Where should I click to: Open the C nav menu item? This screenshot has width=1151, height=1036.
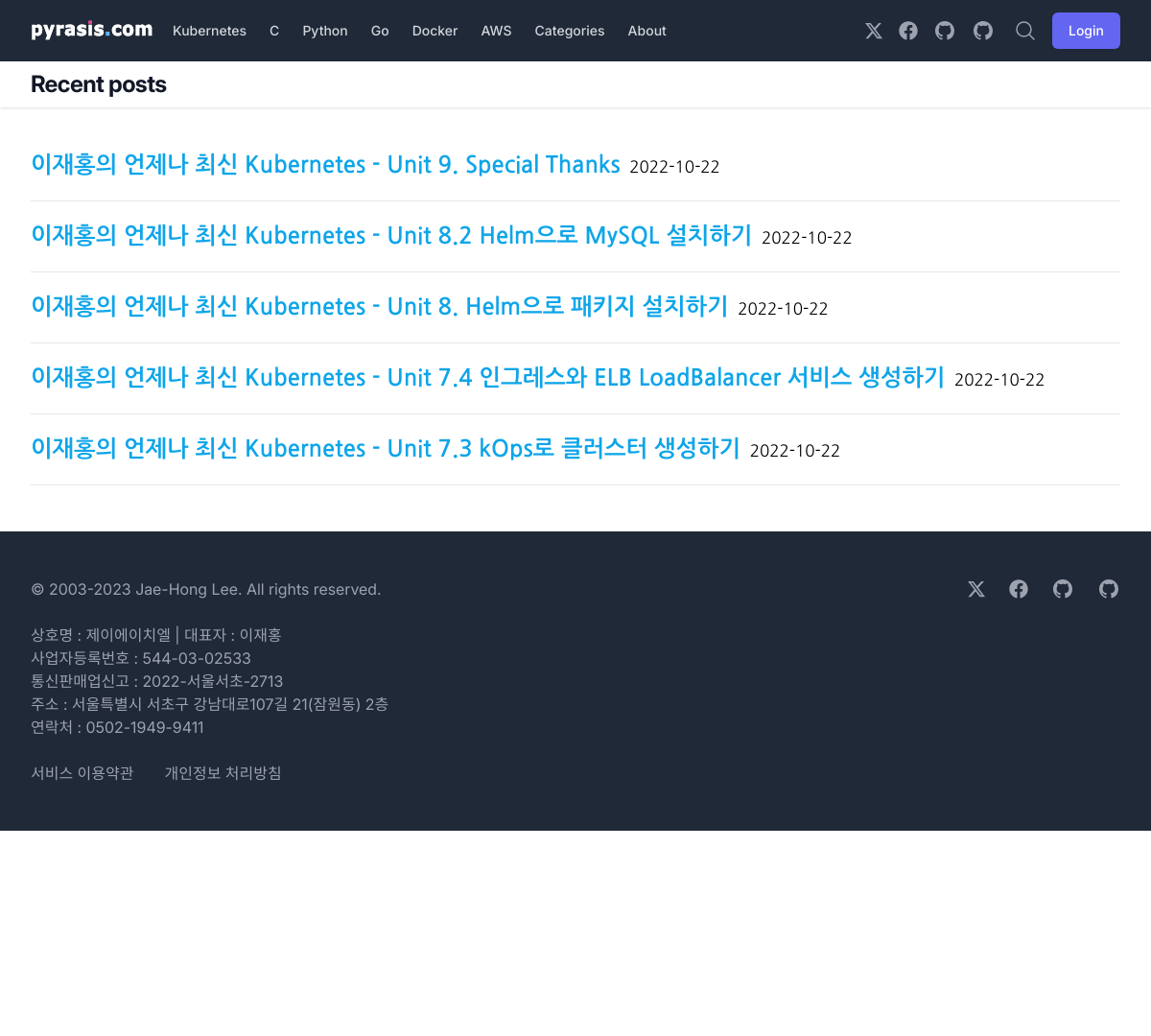pyautogui.click(x=274, y=31)
